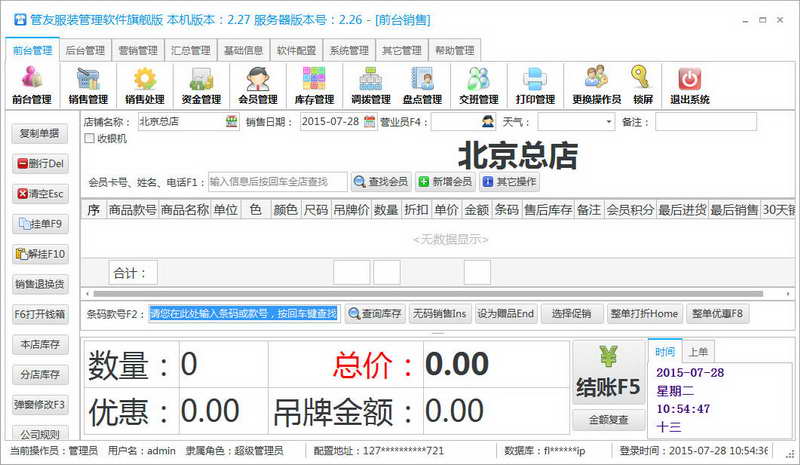Click the 挂单F9 sidebar button
Image resolution: width=800 pixels, height=465 pixels.
(40, 224)
